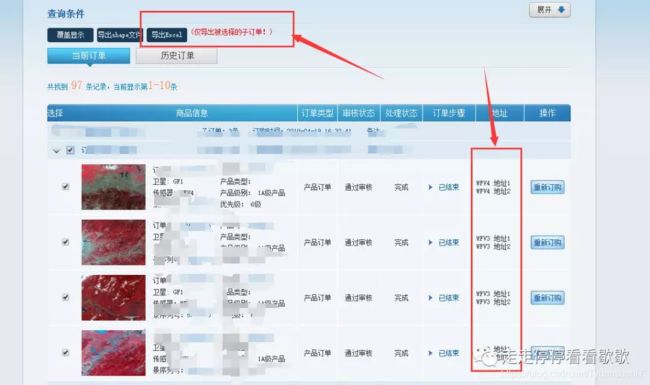
Task: Click arrow icon before 已结束 in WFV4 row
Action: 430,187
